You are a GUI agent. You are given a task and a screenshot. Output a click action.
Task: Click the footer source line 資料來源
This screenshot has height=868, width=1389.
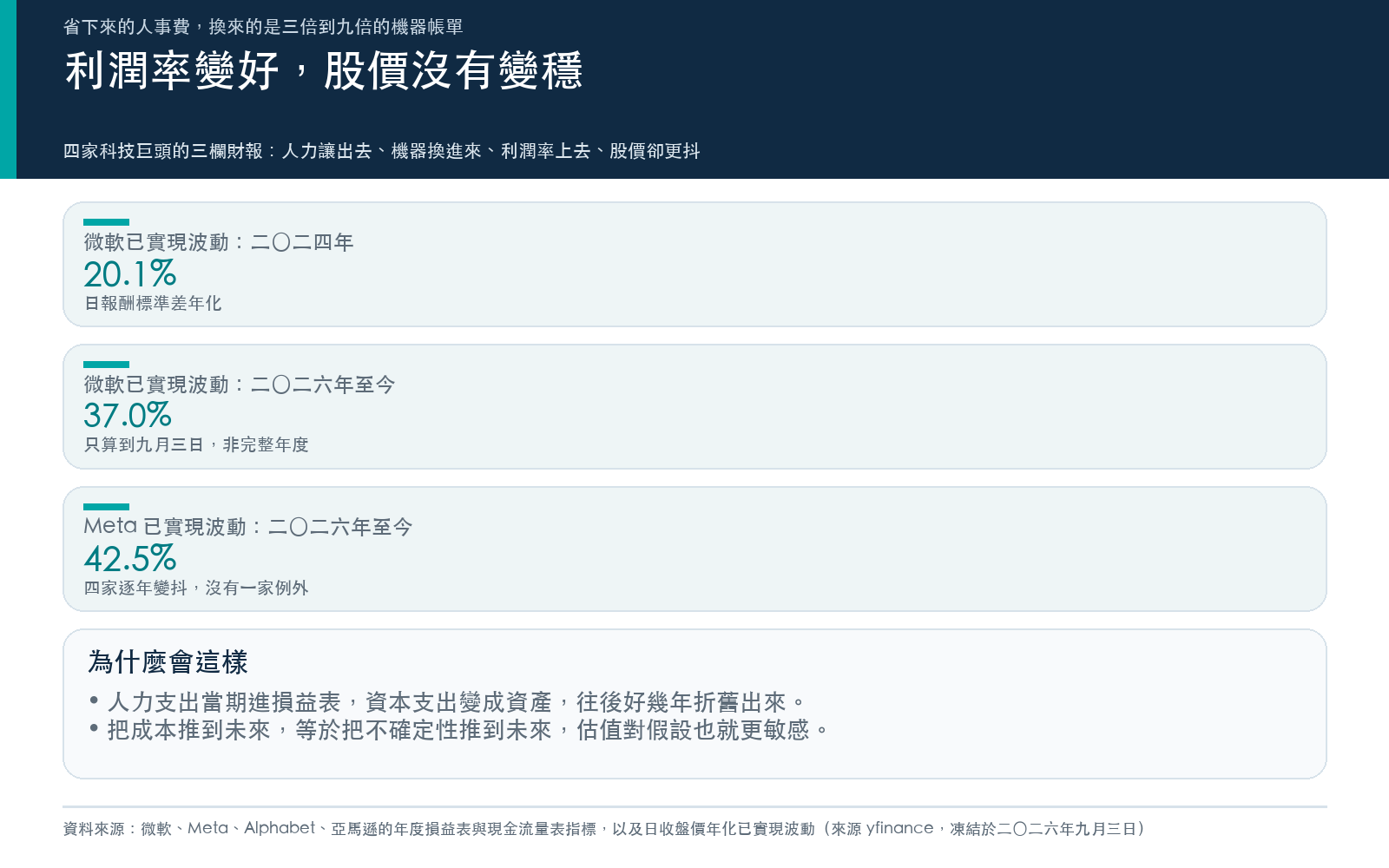tap(604, 829)
